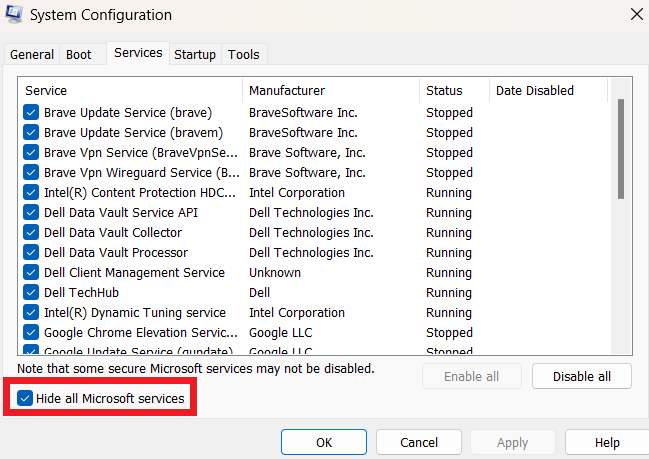Toggle Dell Client Management Service checkbox
This screenshot has height=459, width=649.
31,272
